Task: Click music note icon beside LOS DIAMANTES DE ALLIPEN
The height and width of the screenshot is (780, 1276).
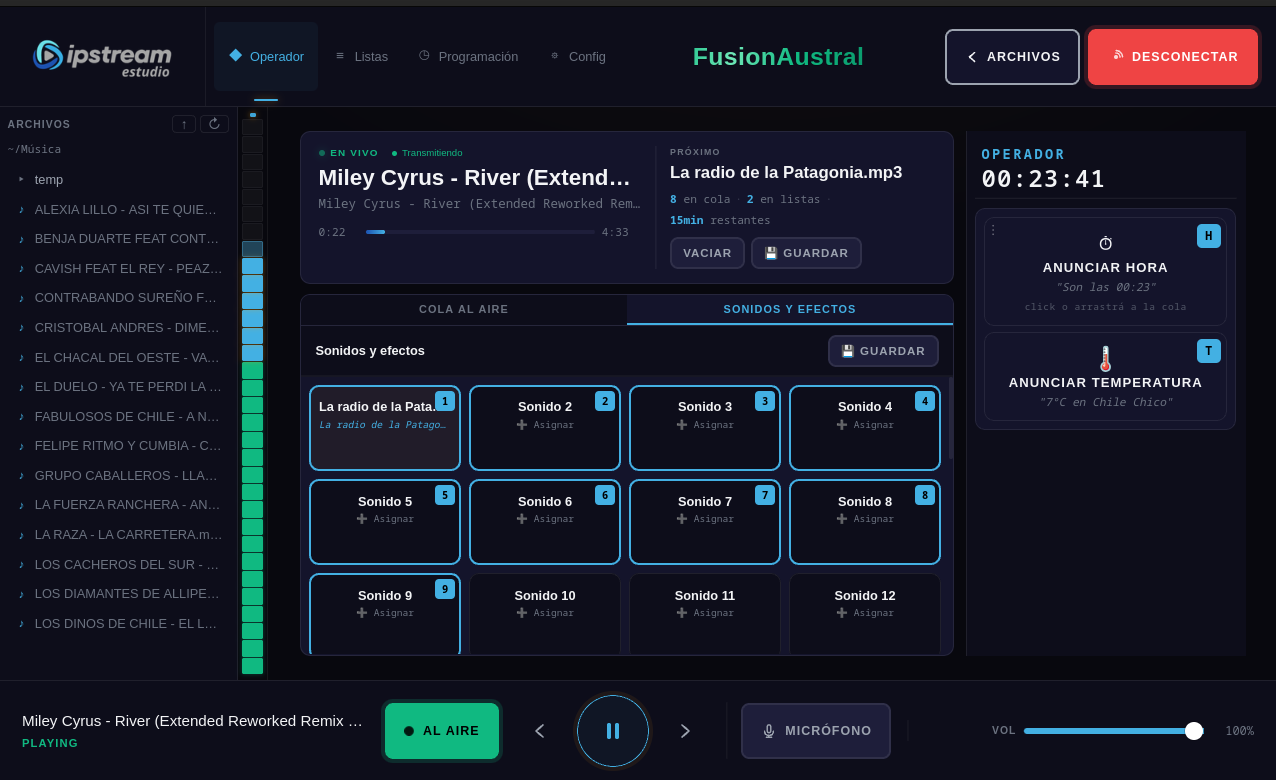Action: (21, 594)
